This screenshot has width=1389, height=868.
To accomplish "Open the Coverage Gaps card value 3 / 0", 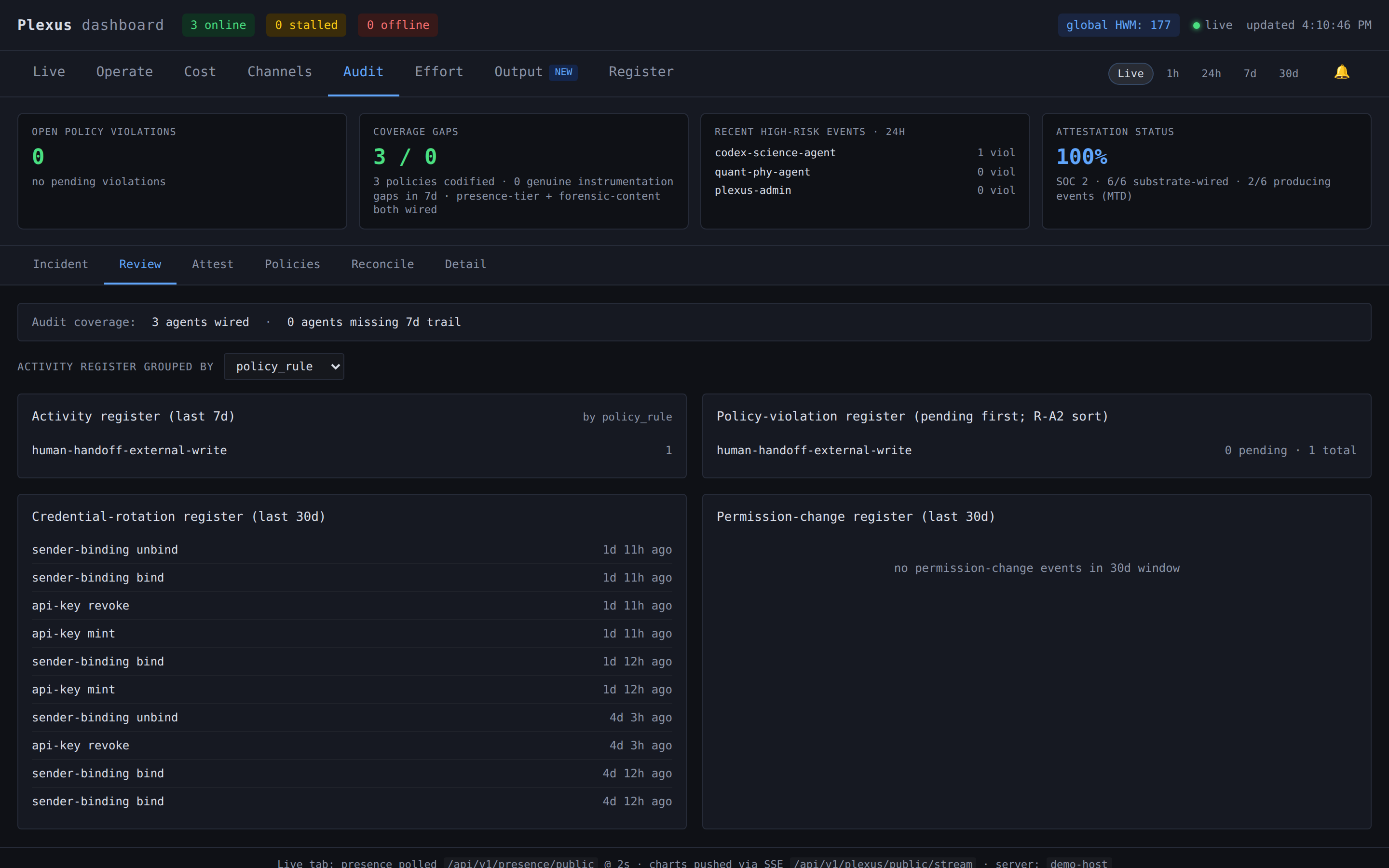I will (x=405, y=157).
